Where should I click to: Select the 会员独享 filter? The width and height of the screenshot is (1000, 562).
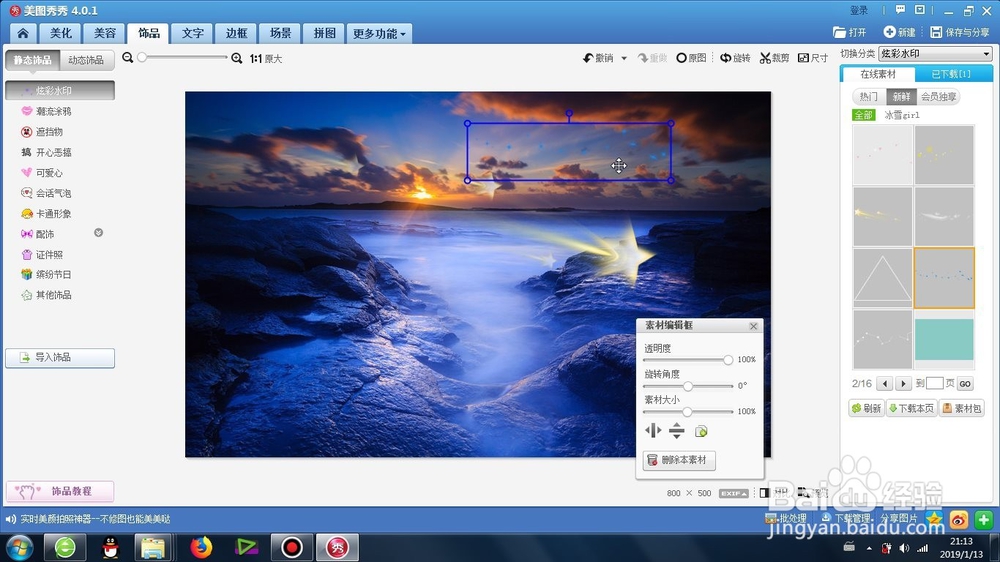coord(938,96)
